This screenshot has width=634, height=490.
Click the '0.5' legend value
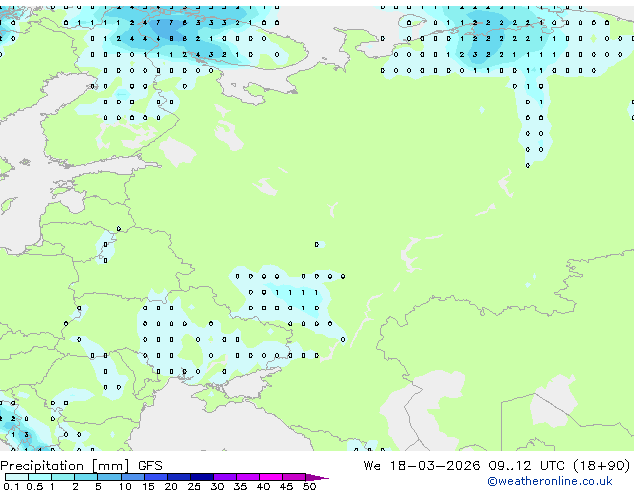(35, 486)
